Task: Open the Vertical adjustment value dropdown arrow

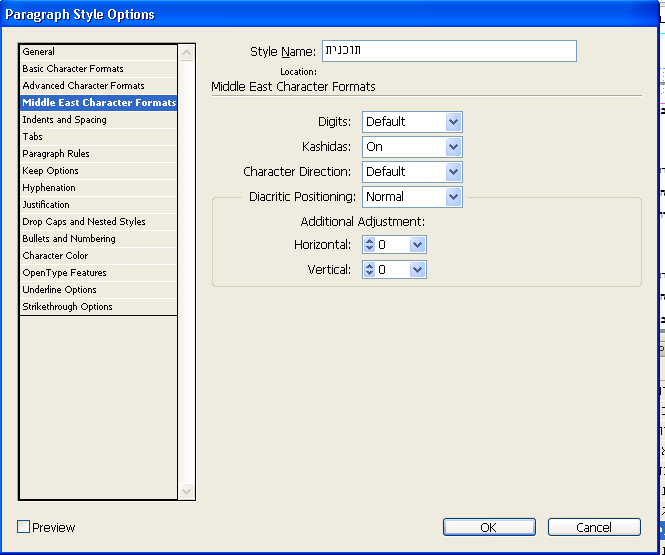Action: point(417,270)
